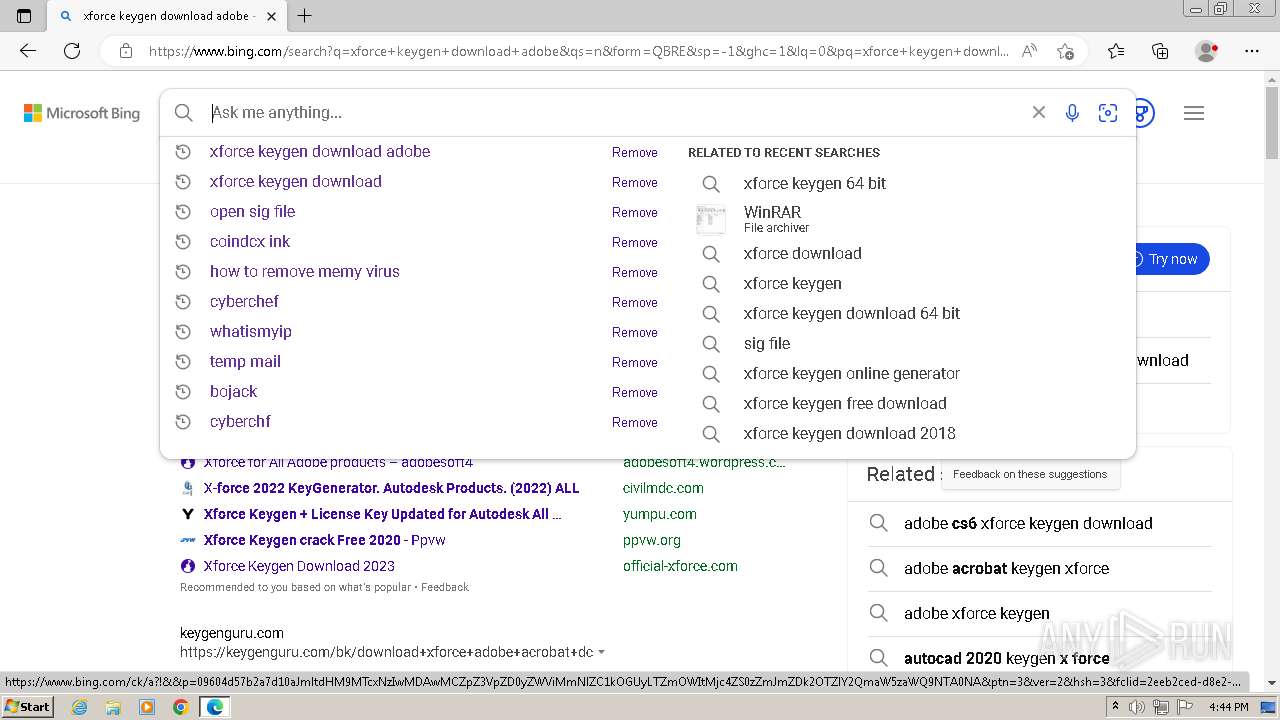Choose related search 'xforce keygen 64 bit'
1280x720 pixels.
tap(814, 184)
